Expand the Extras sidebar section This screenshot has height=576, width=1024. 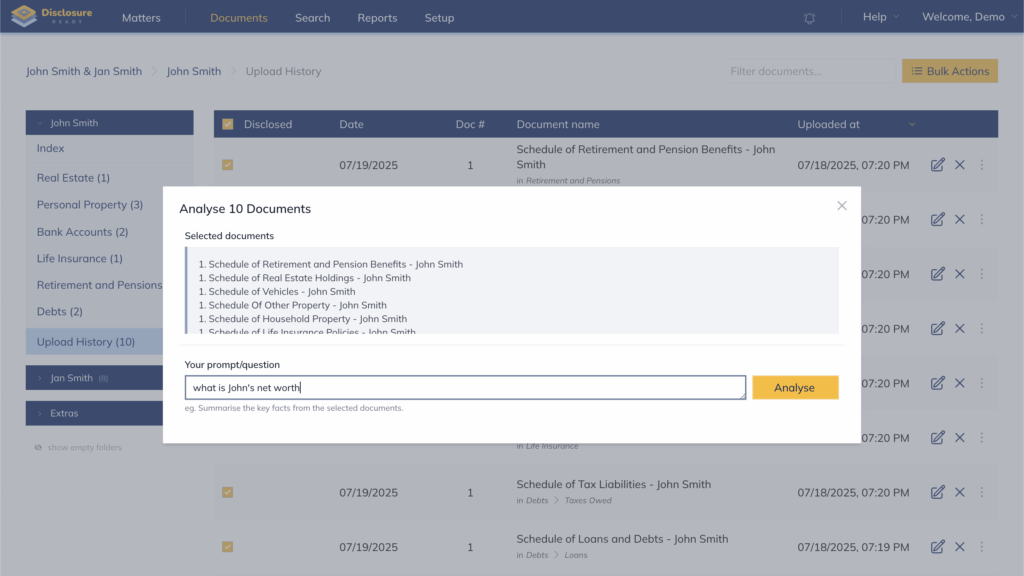point(41,413)
